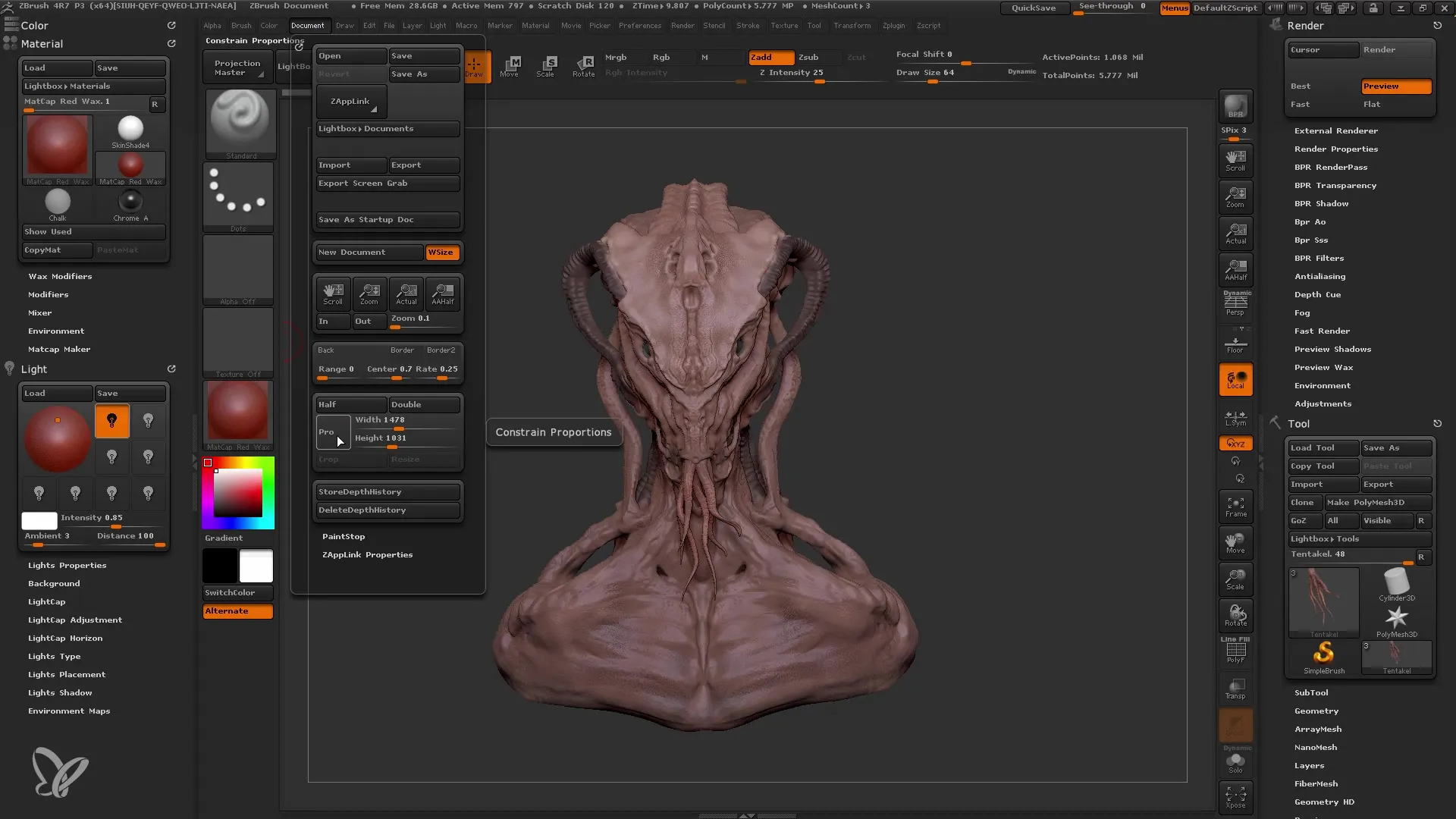Click the Move icon in right shelf
Viewport: 1456px width, 819px height.
click(1235, 543)
